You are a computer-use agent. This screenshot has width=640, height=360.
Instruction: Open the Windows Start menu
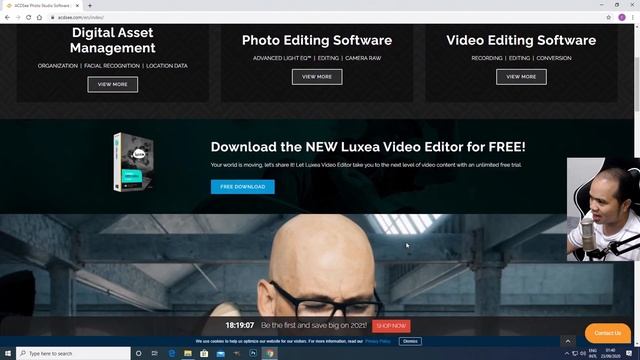(x=7, y=353)
